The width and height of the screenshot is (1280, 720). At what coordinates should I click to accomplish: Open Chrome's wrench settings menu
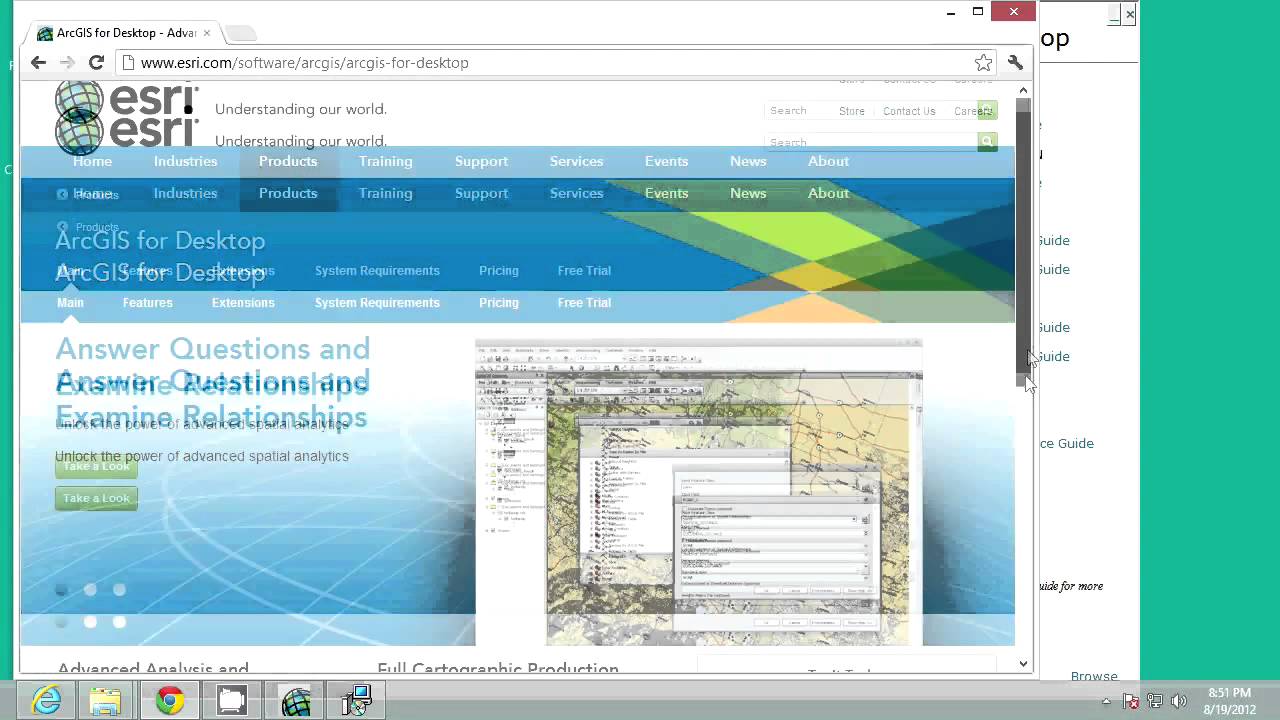[x=1015, y=63]
